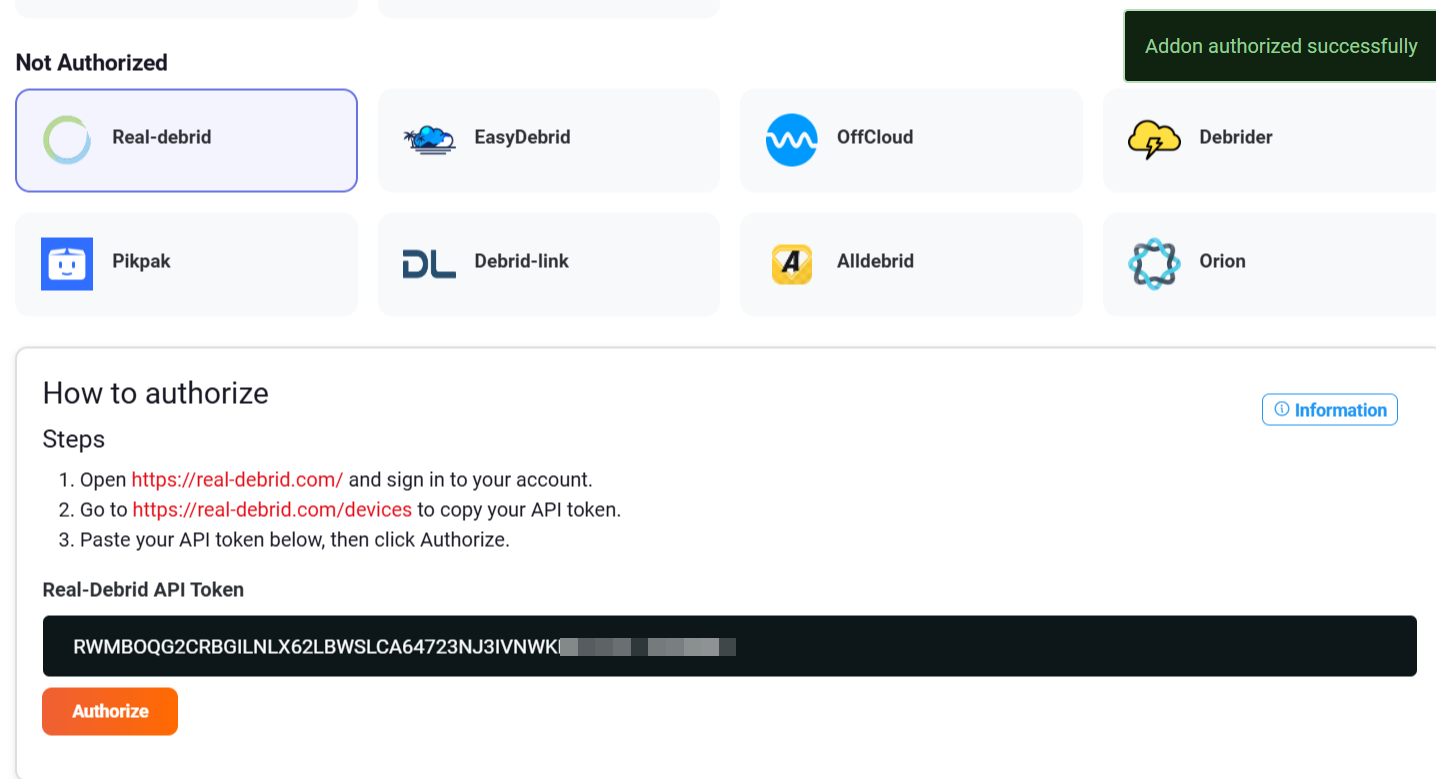Pick the 'Alldebrid' service name text
The height and width of the screenshot is (779, 1436).
coord(875,261)
